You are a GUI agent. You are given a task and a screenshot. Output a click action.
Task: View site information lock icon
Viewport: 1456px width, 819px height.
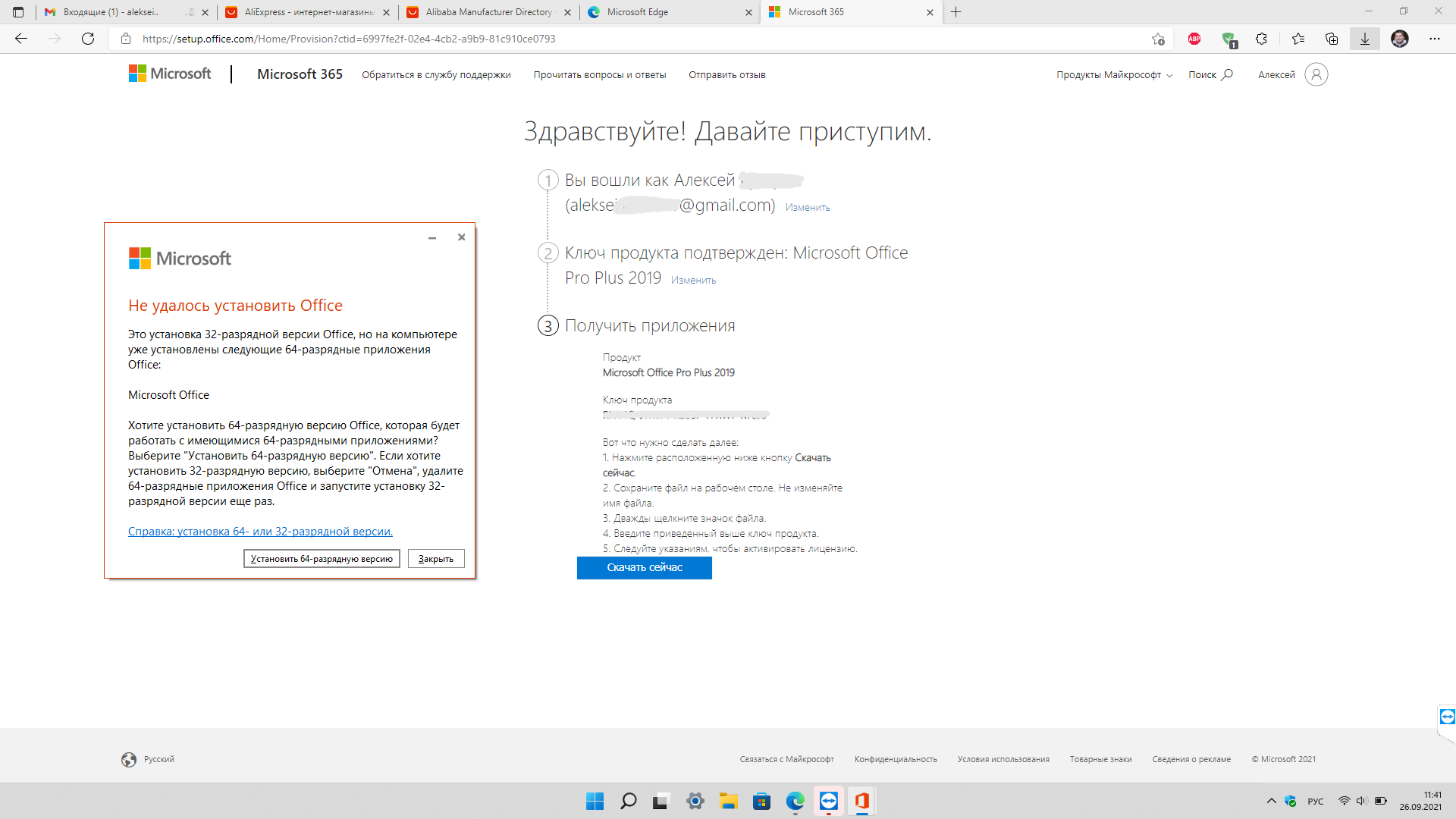[x=126, y=39]
